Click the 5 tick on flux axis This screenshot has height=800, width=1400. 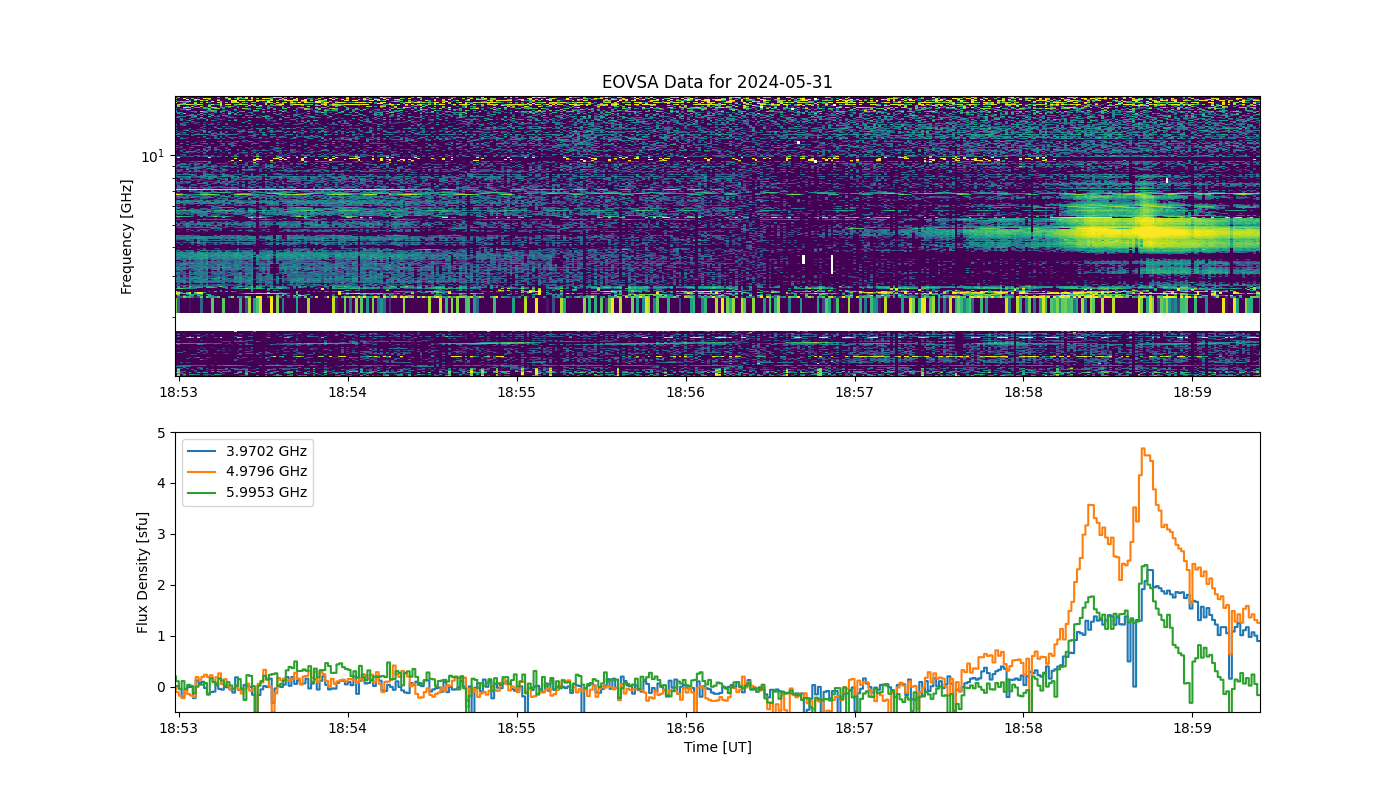[161, 433]
